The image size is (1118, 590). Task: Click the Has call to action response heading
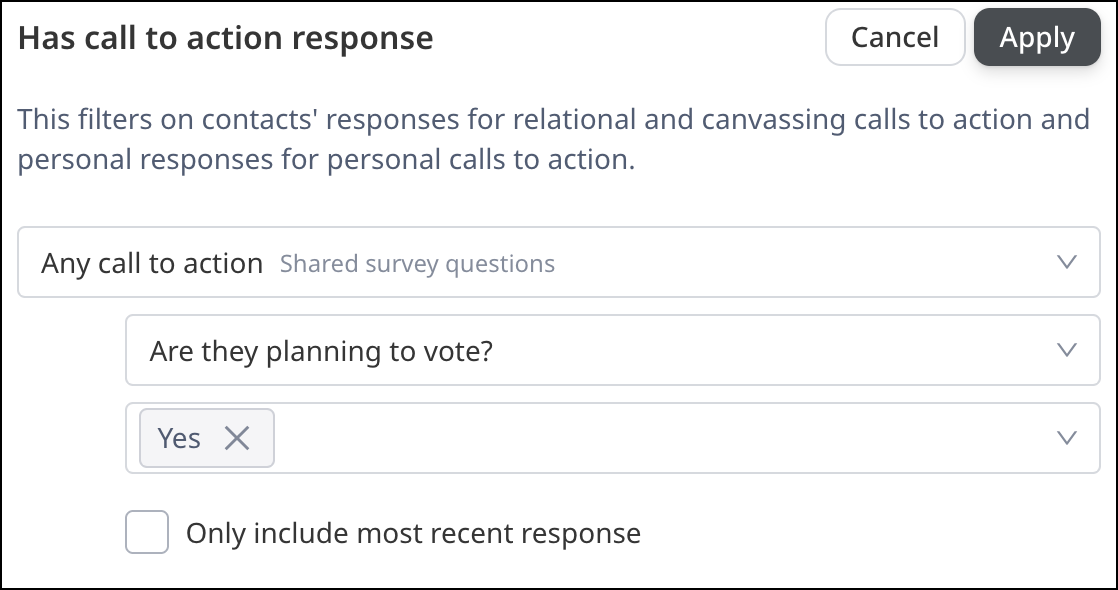225,38
